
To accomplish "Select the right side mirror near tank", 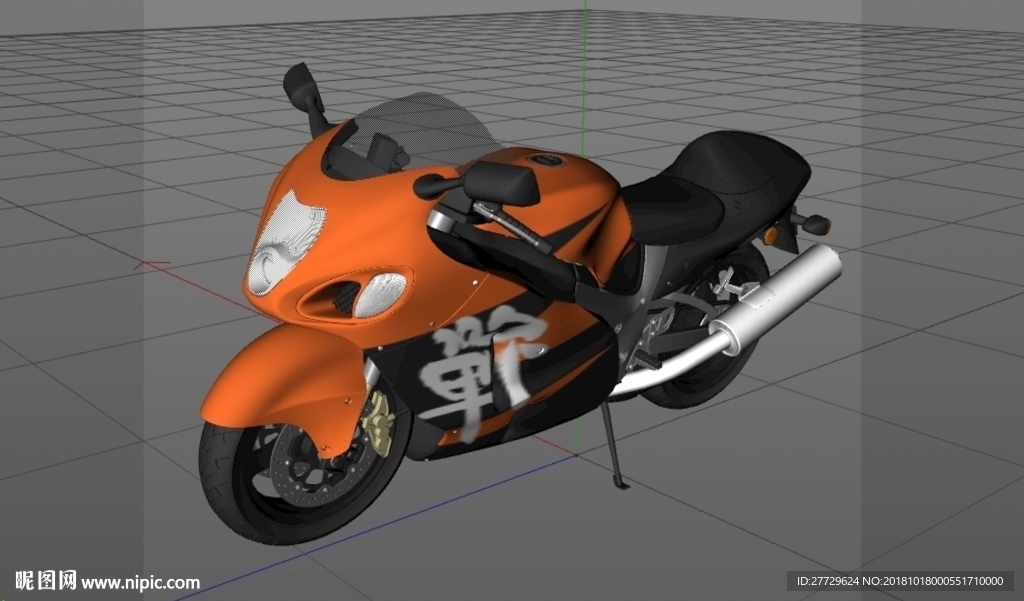I will click(x=500, y=182).
